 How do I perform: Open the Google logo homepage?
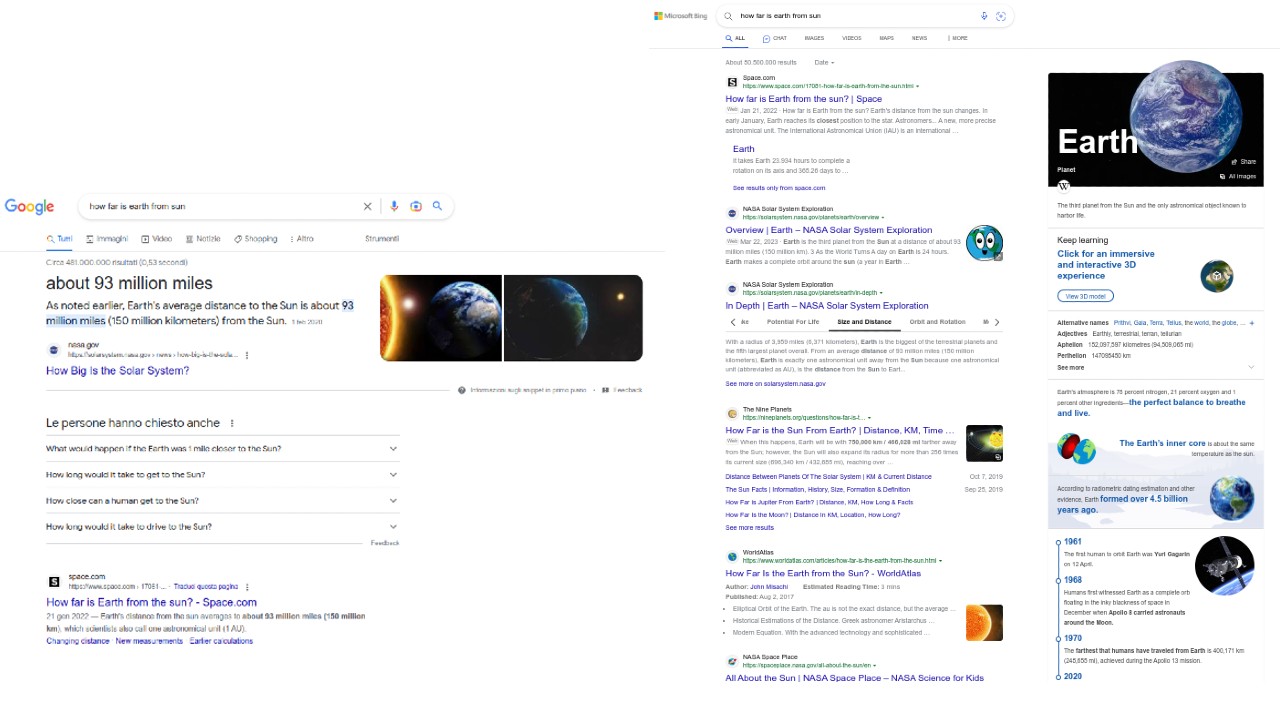(29, 206)
